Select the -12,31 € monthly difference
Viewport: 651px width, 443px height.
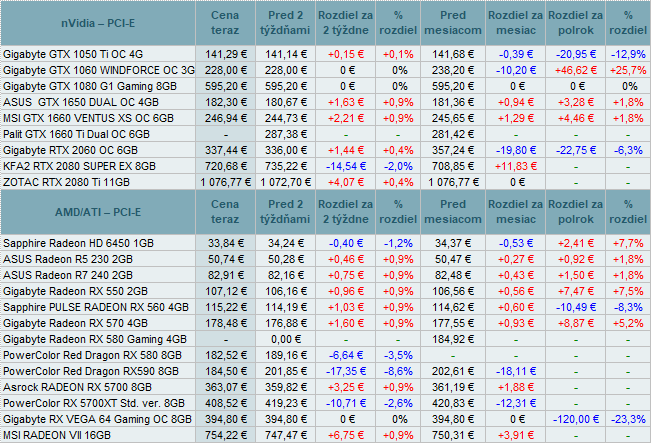pos(516,403)
